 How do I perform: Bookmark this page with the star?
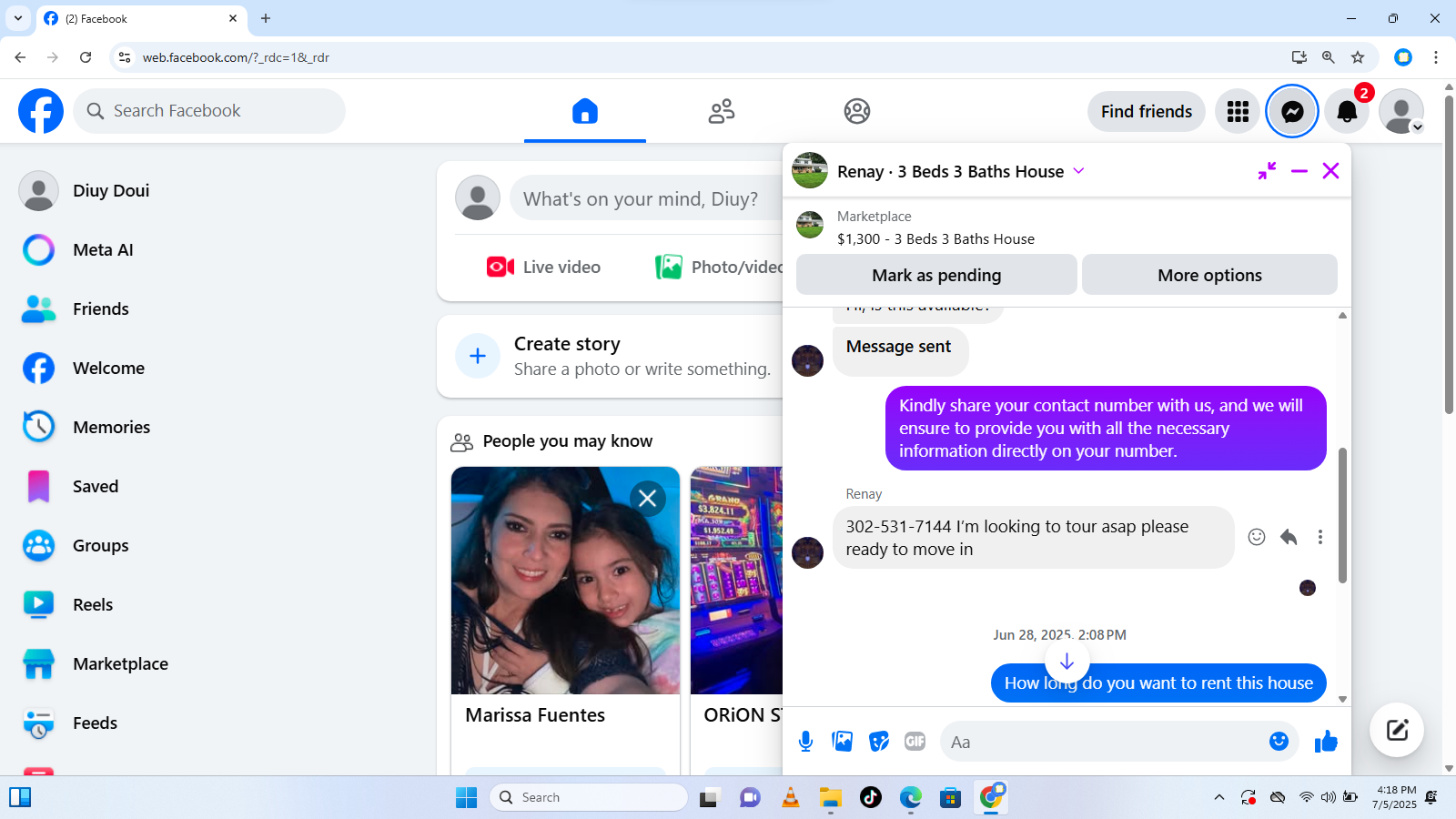click(1358, 57)
